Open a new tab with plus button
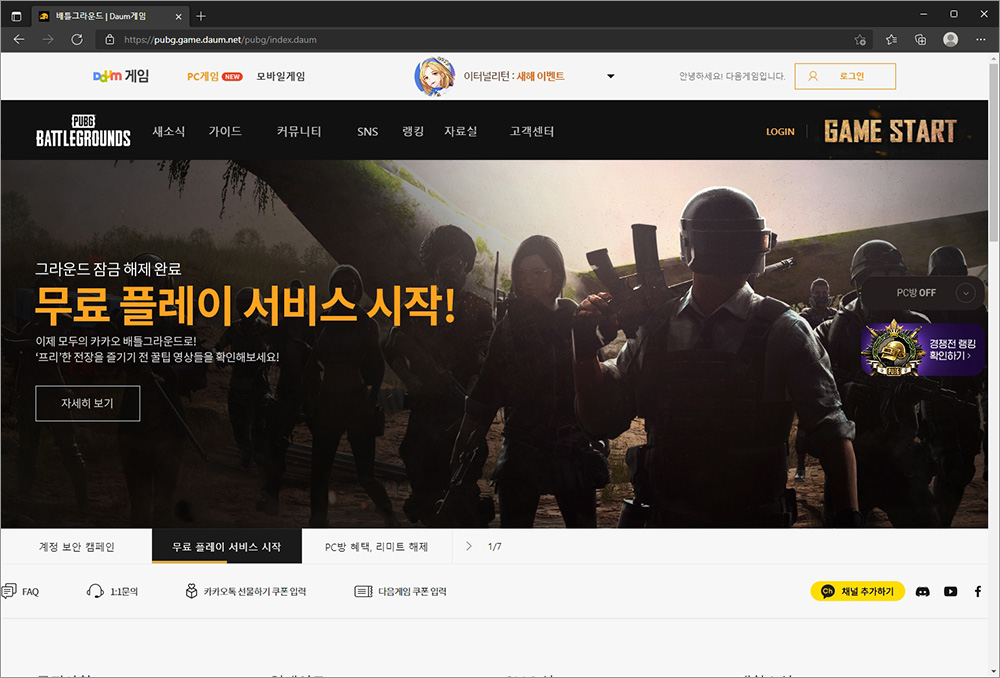The width and height of the screenshot is (1000, 678). click(x=201, y=16)
